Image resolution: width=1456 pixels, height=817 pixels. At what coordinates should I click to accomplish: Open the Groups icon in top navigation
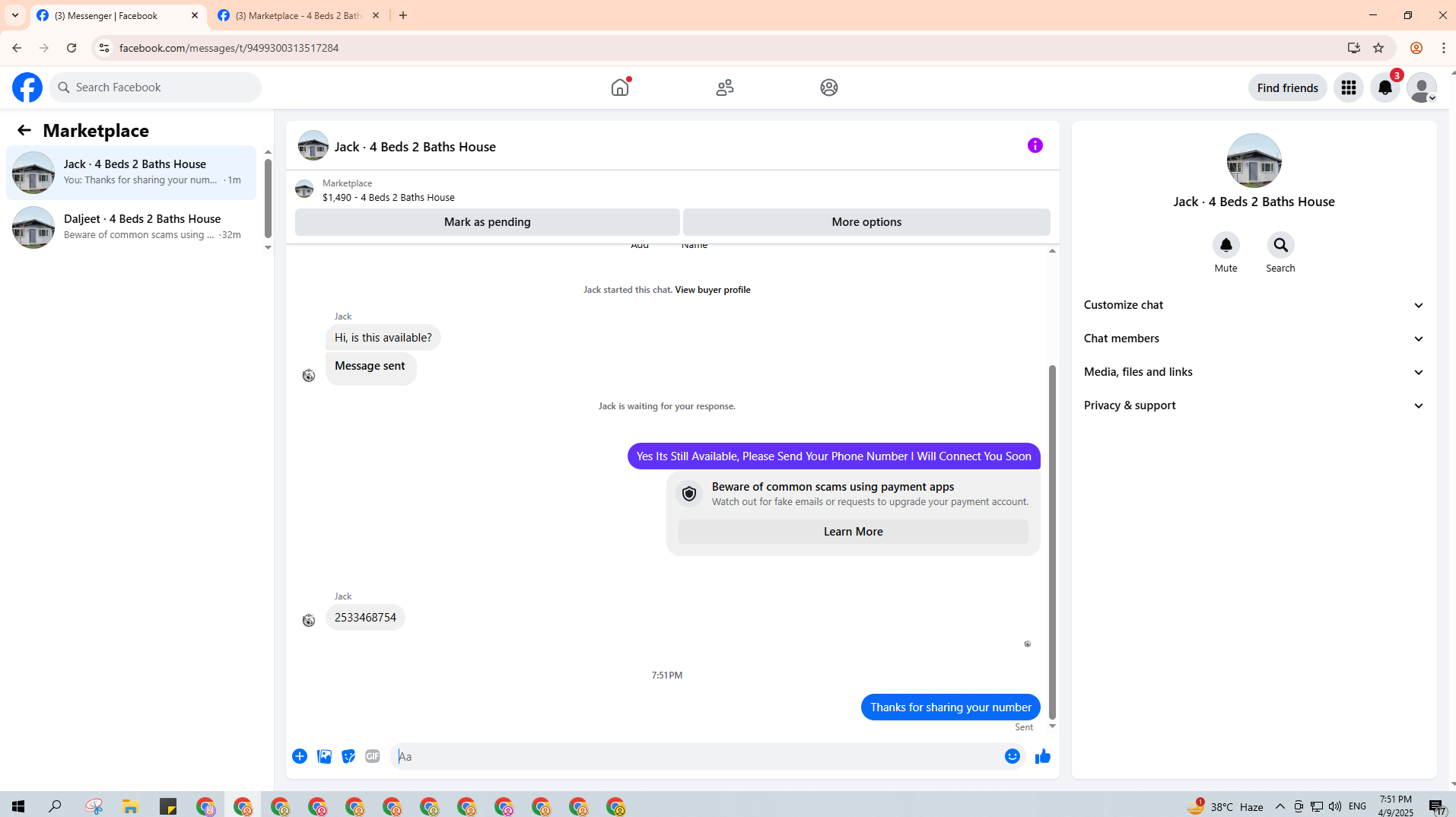829,87
